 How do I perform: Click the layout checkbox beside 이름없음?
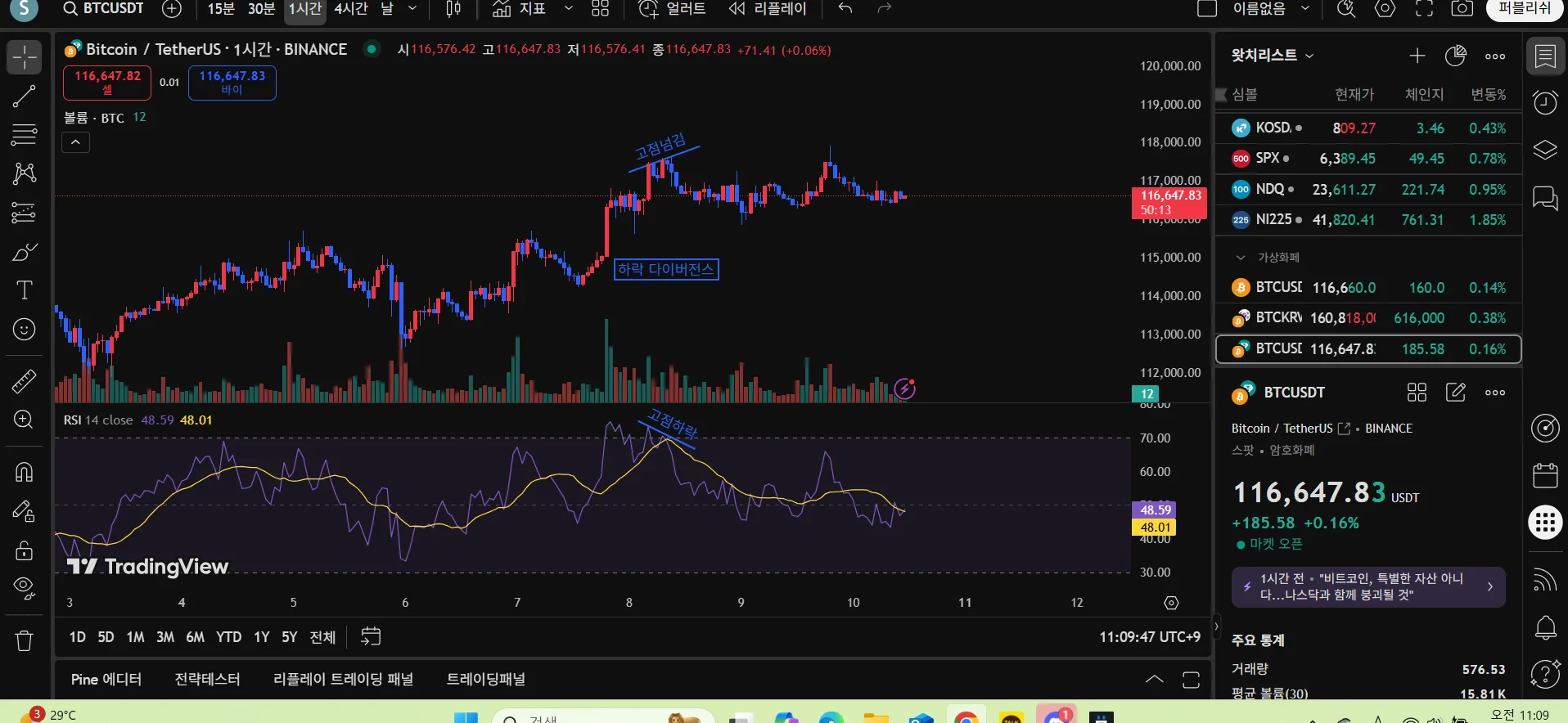tap(1207, 9)
